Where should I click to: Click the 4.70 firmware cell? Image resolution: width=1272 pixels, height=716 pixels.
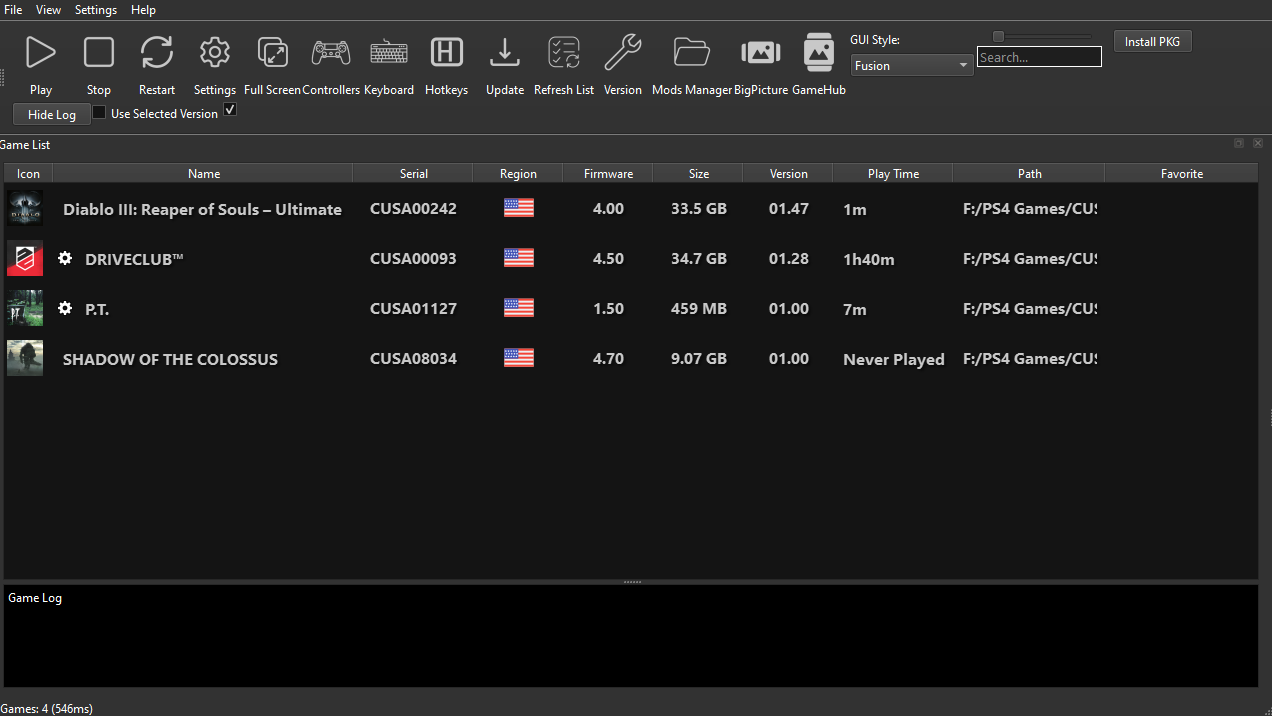[x=608, y=359]
